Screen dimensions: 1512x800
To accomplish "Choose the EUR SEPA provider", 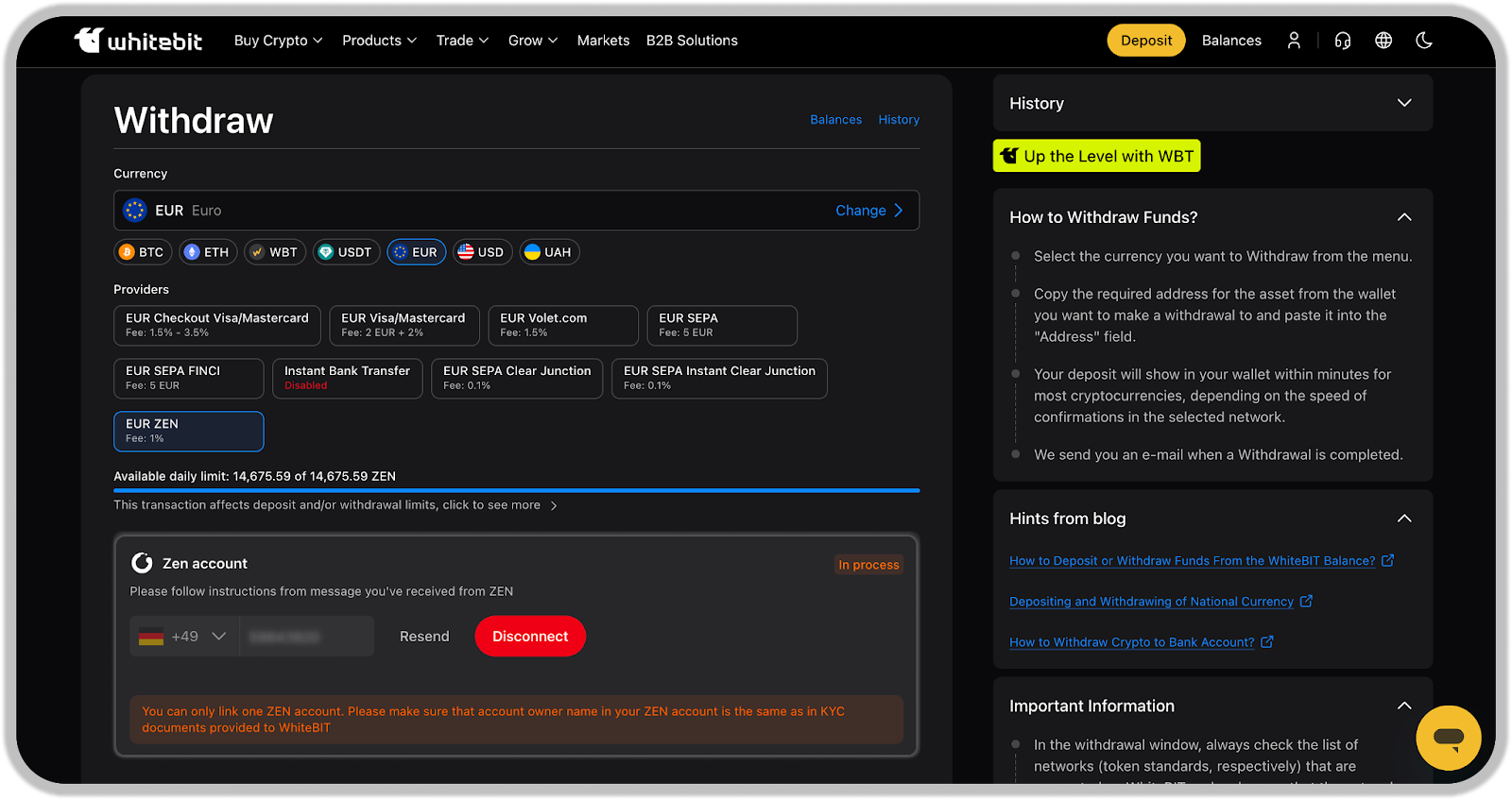I will 721,325.
